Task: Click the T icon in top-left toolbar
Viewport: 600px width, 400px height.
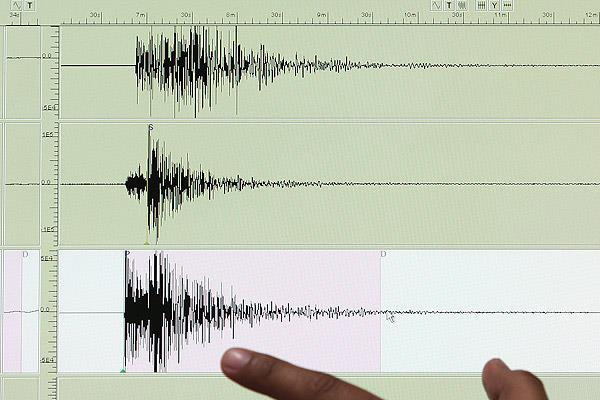Action: coord(30,5)
